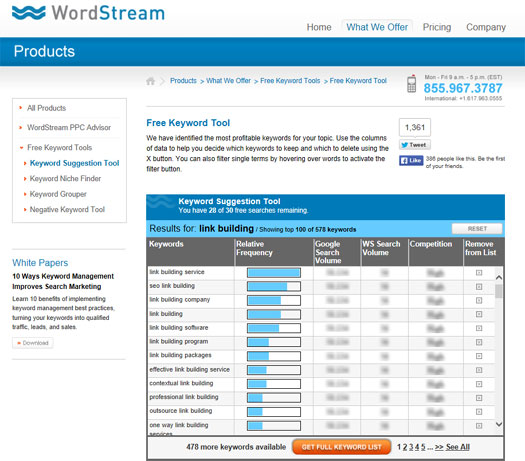Remove 'link building software' from list
525x461 pixels.
479,328
